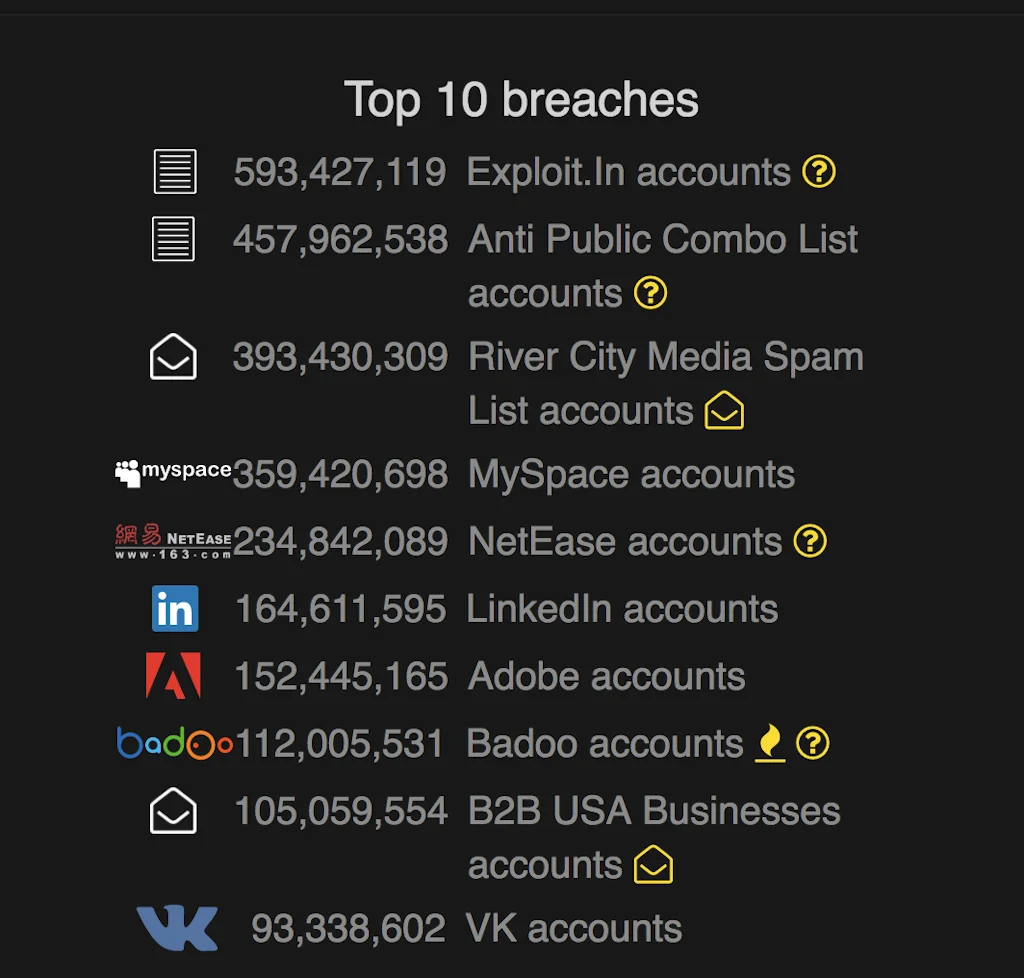Image resolution: width=1024 pixels, height=978 pixels.
Task: Click the envelope icon next to River City Media
Action: tap(172, 356)
